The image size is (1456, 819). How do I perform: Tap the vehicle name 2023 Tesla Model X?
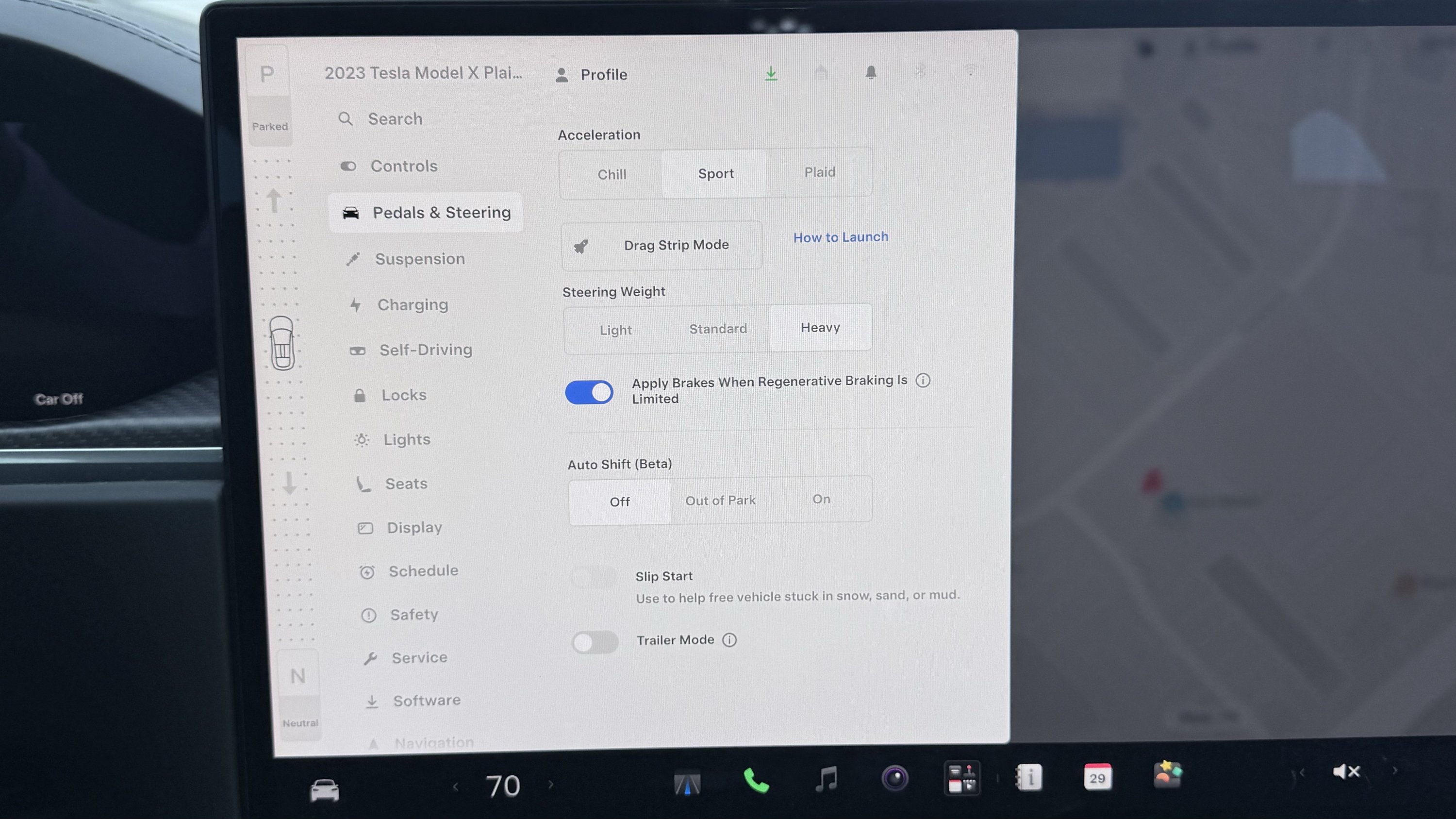(423, 73)
